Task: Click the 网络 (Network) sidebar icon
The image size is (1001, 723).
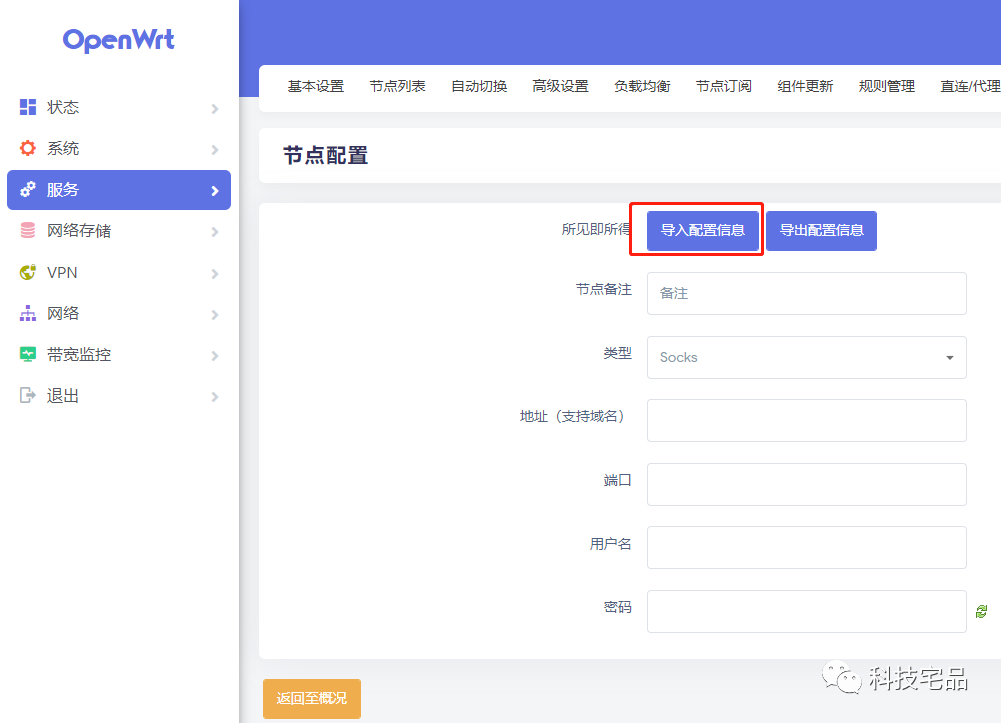Action: (x=28, y=313)
